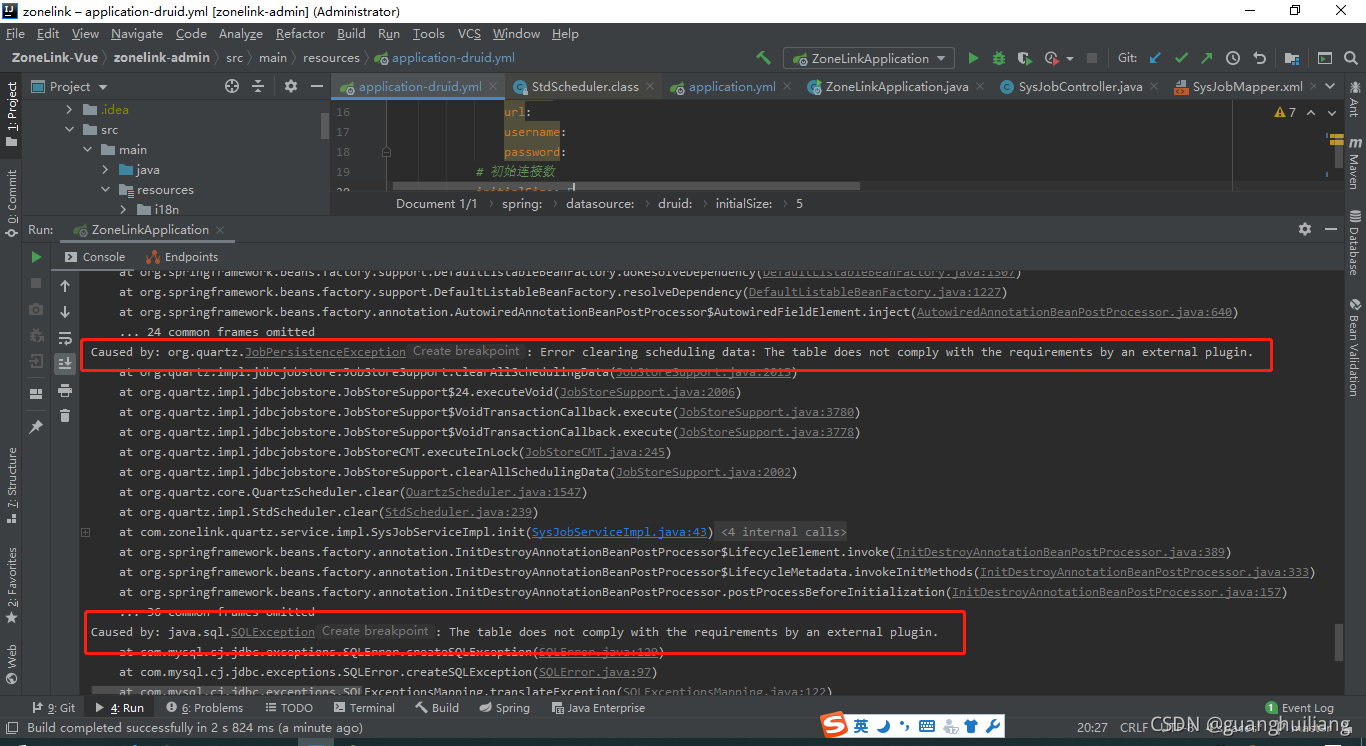Open the VCS menu
Screen dimensions: 1366x746
[468, 33]
